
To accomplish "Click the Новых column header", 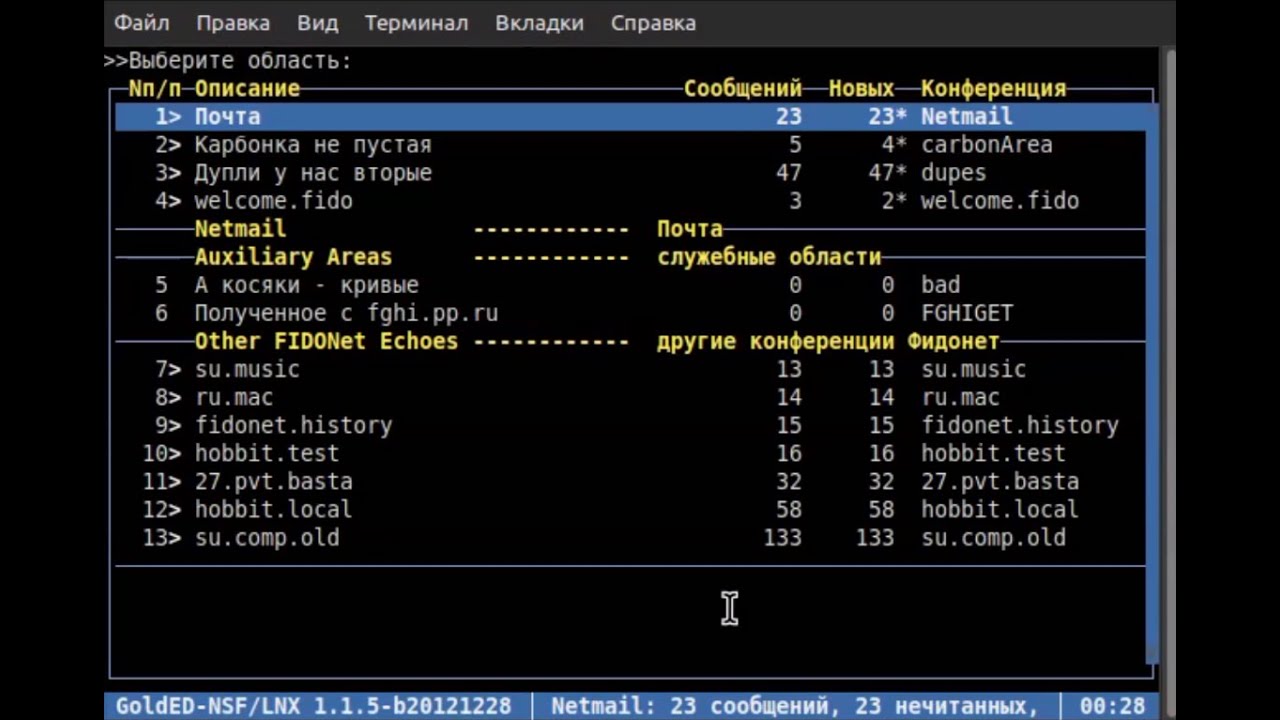I will tap(861, 88).
